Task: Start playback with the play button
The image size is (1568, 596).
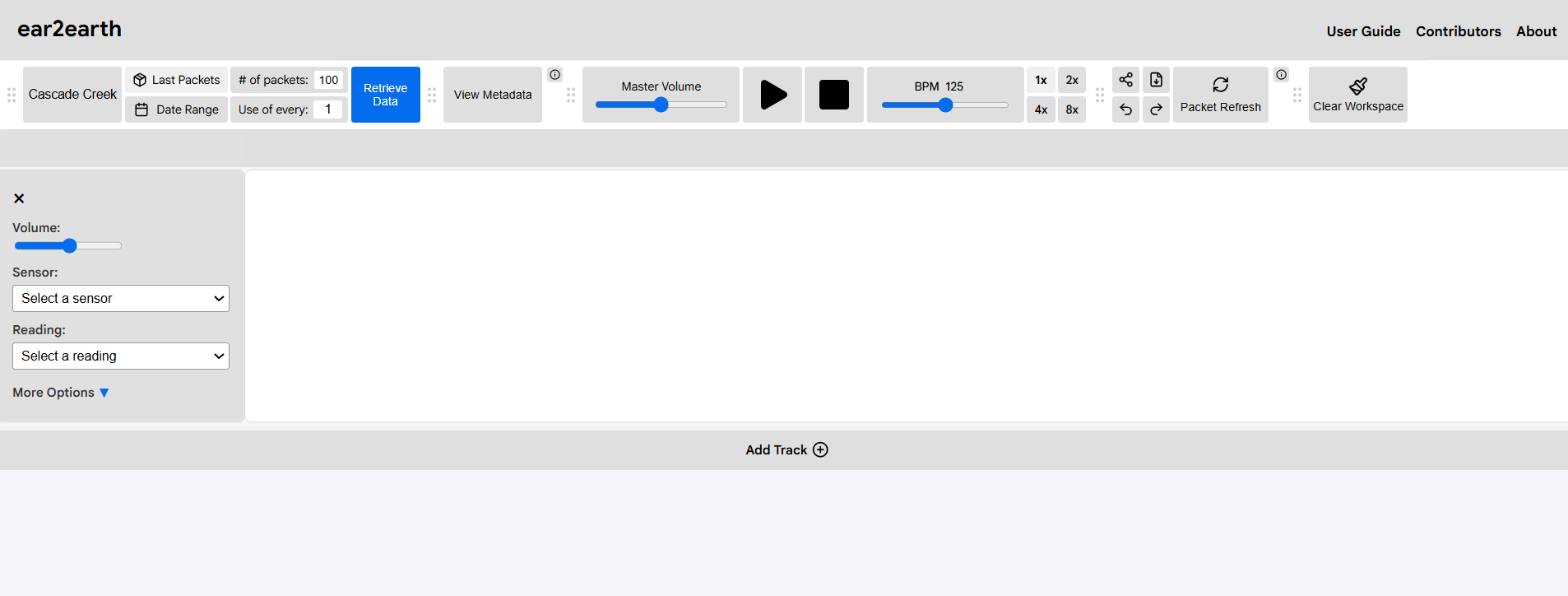Action: (772, 95)
